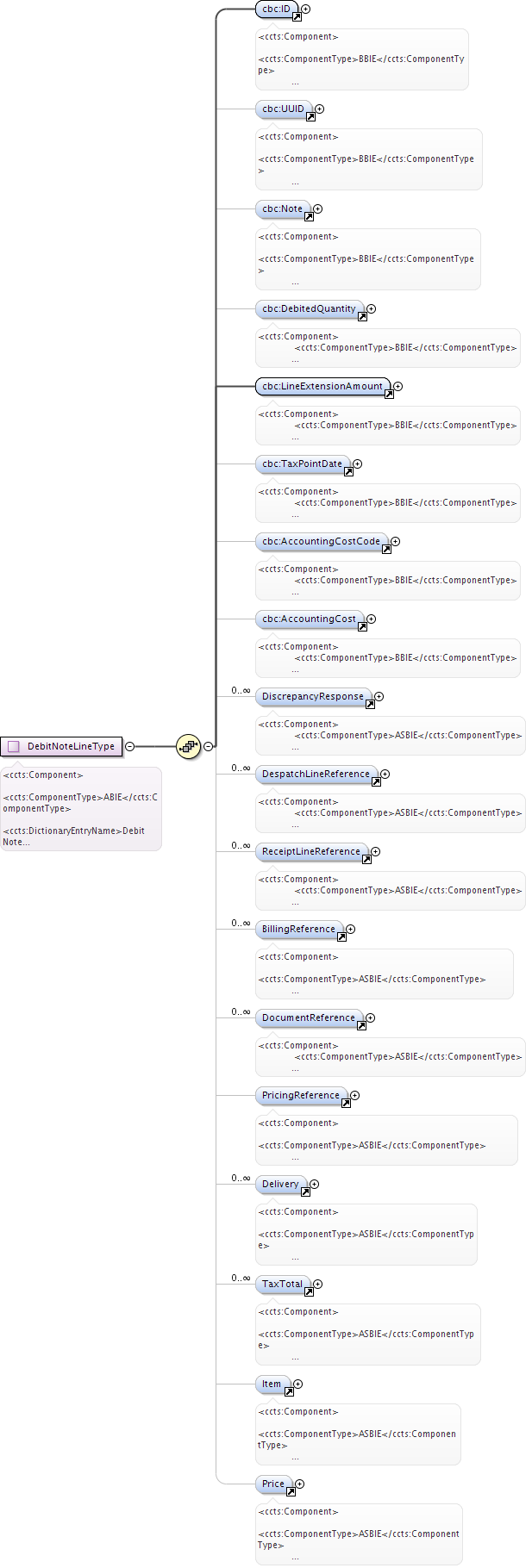Click the reference arrow on cbc:LineExtensionAmount
532x1568 pixels.
point(389,394)
